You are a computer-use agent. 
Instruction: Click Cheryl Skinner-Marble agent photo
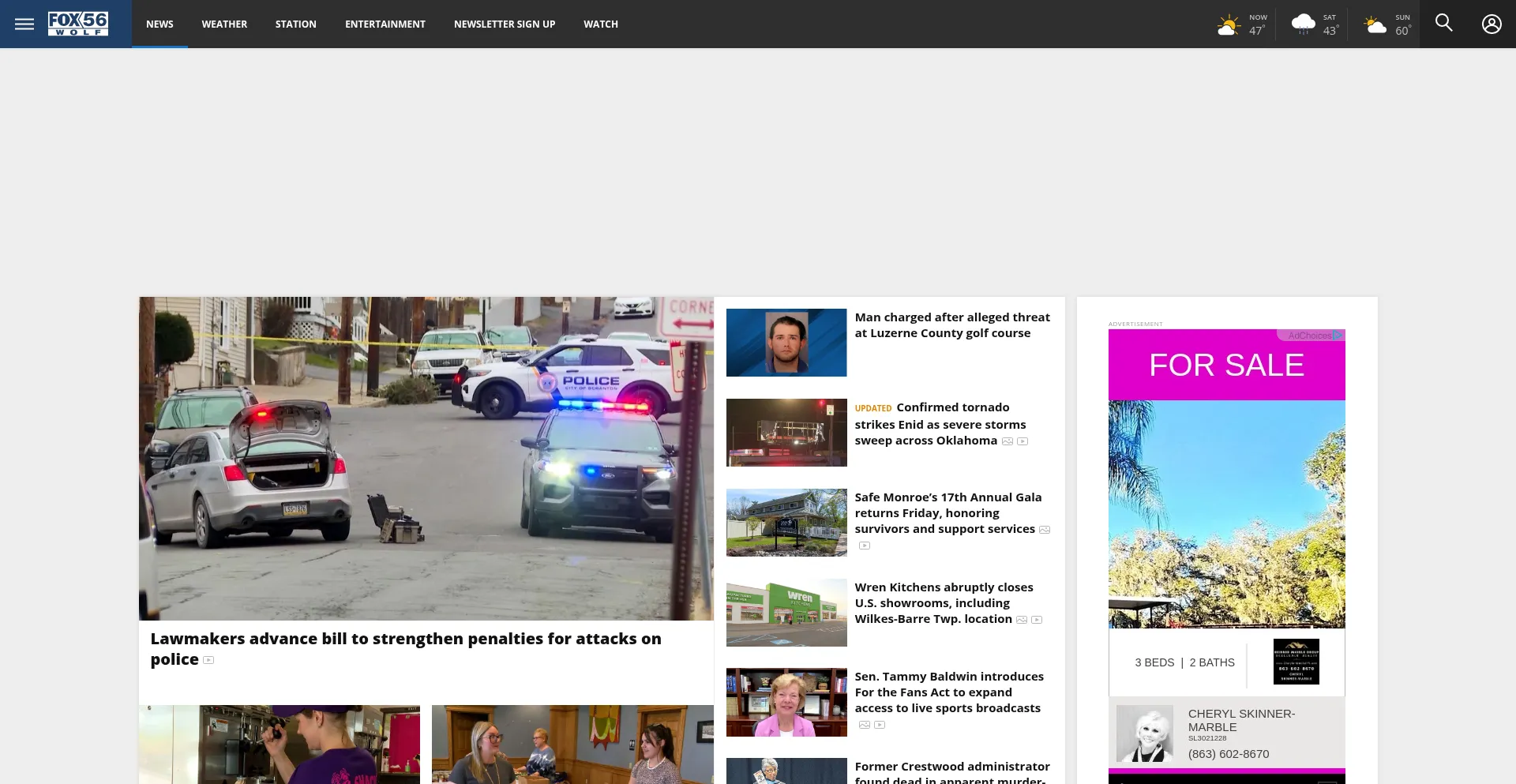1145,733
